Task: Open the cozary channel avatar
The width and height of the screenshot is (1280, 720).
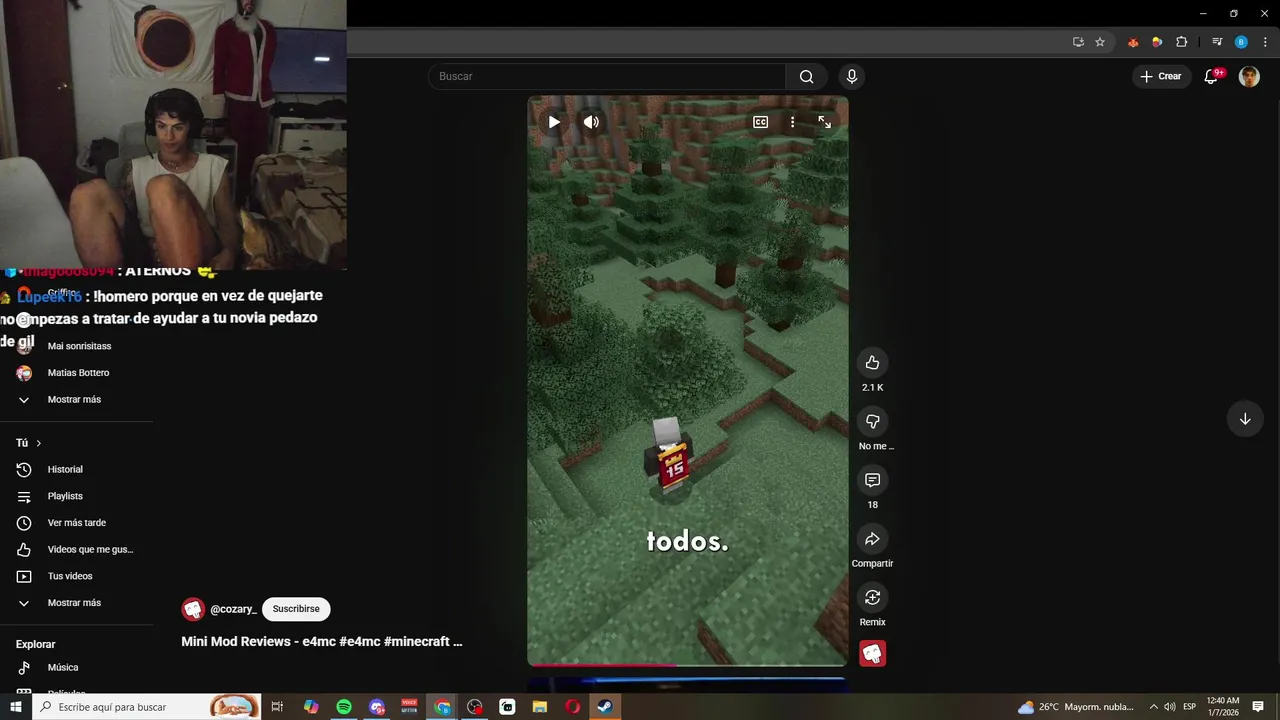Action: coord(193,609)
